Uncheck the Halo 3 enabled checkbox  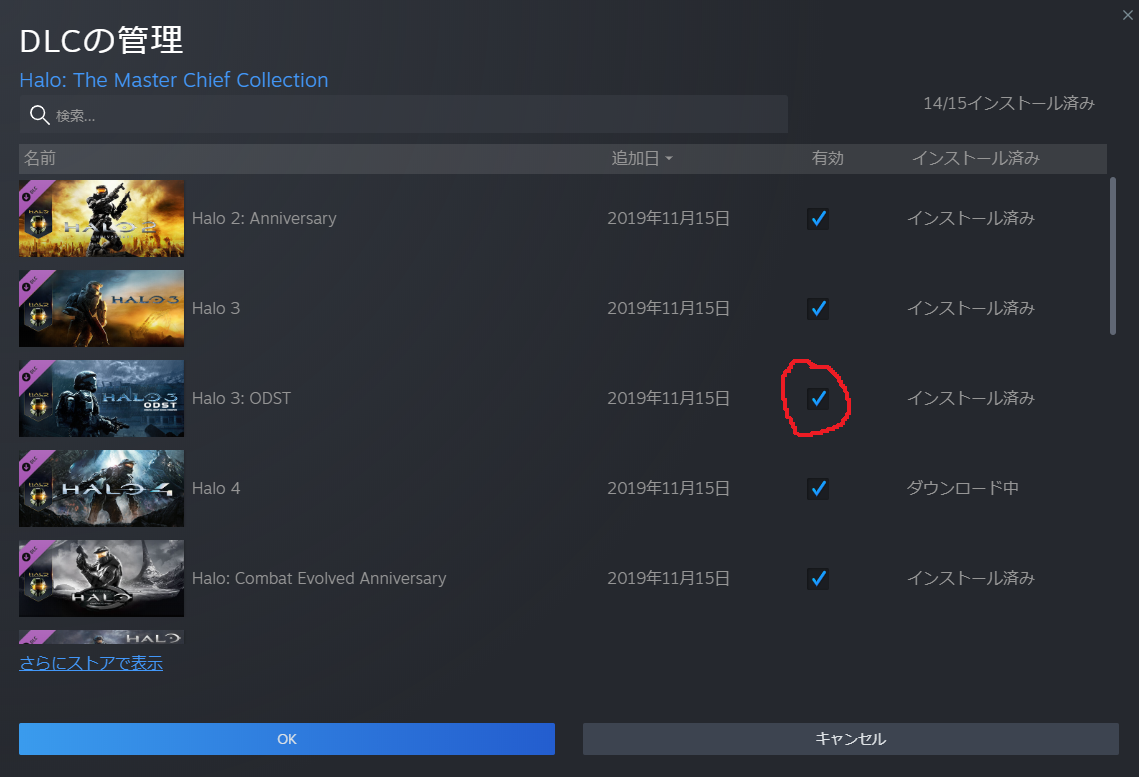coord(818,309)
